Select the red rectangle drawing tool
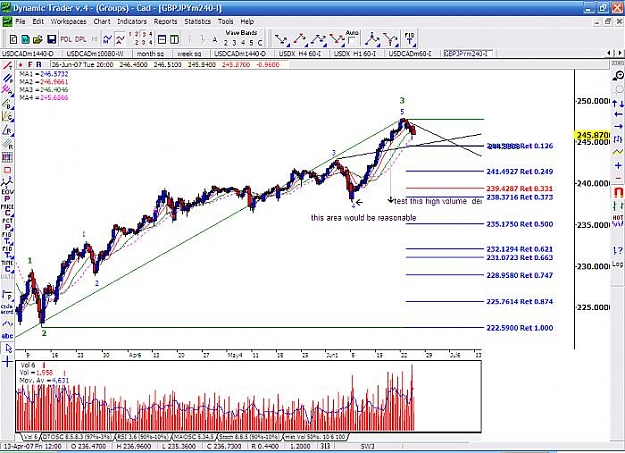 pos(7,170)
